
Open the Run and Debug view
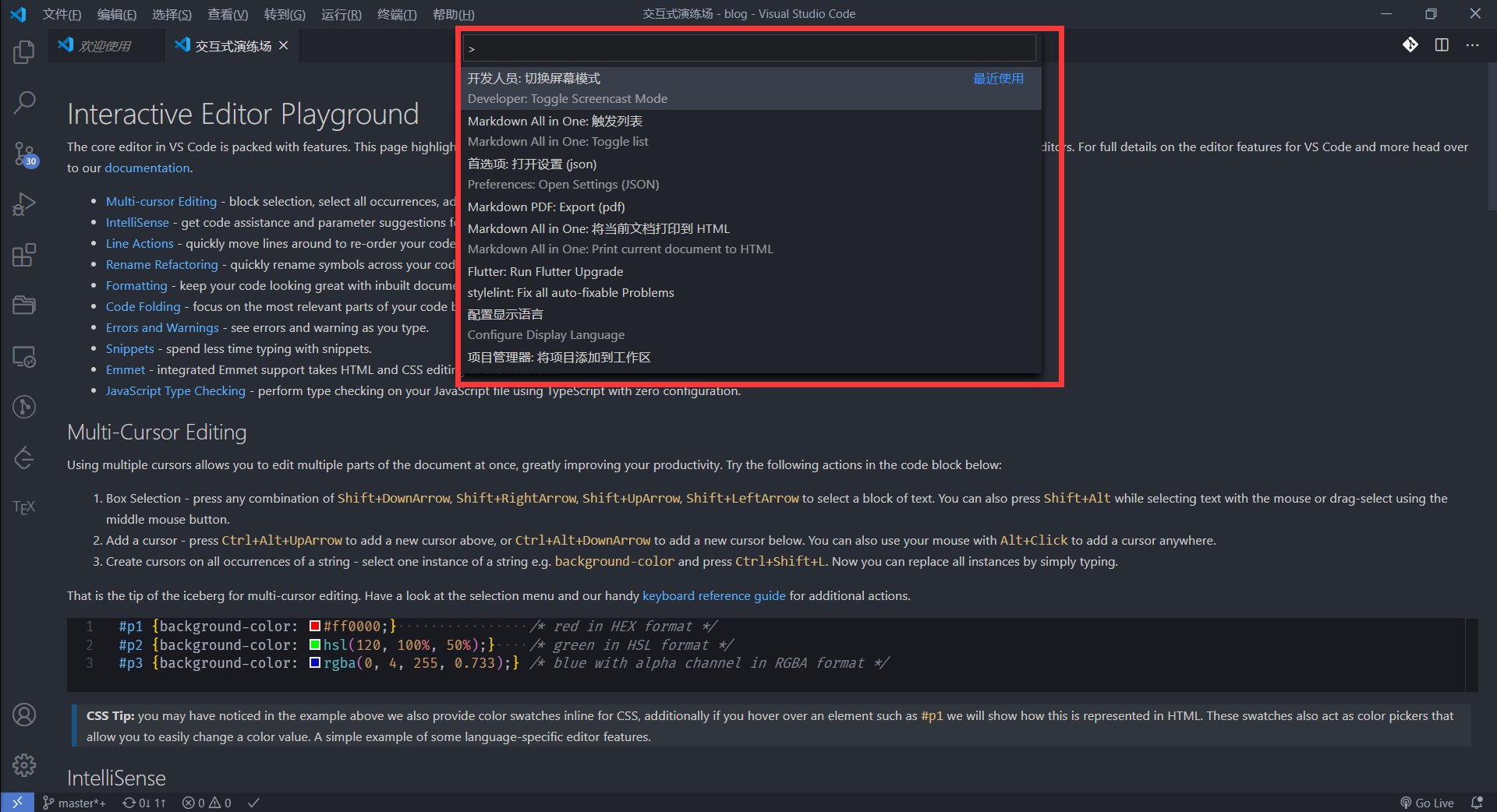(24, 204)
